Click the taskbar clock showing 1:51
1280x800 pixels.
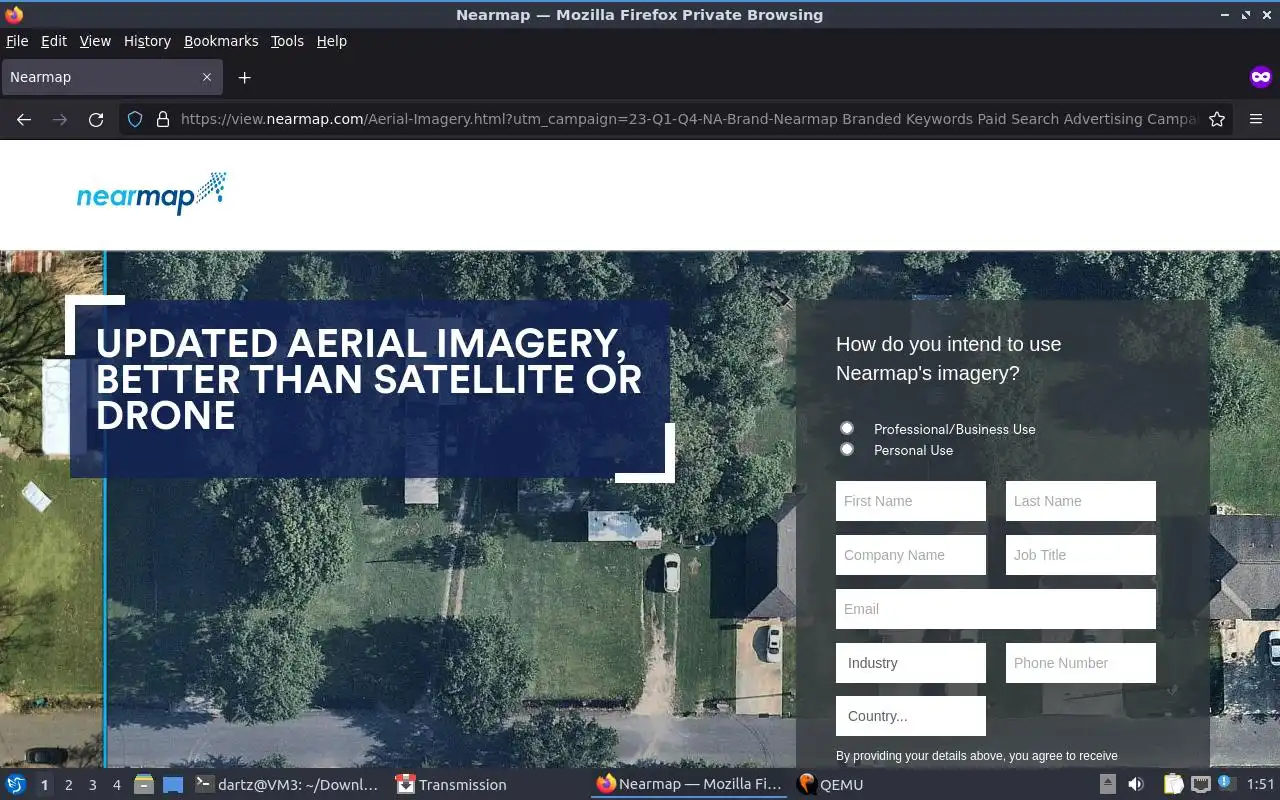click(1261, 785)
